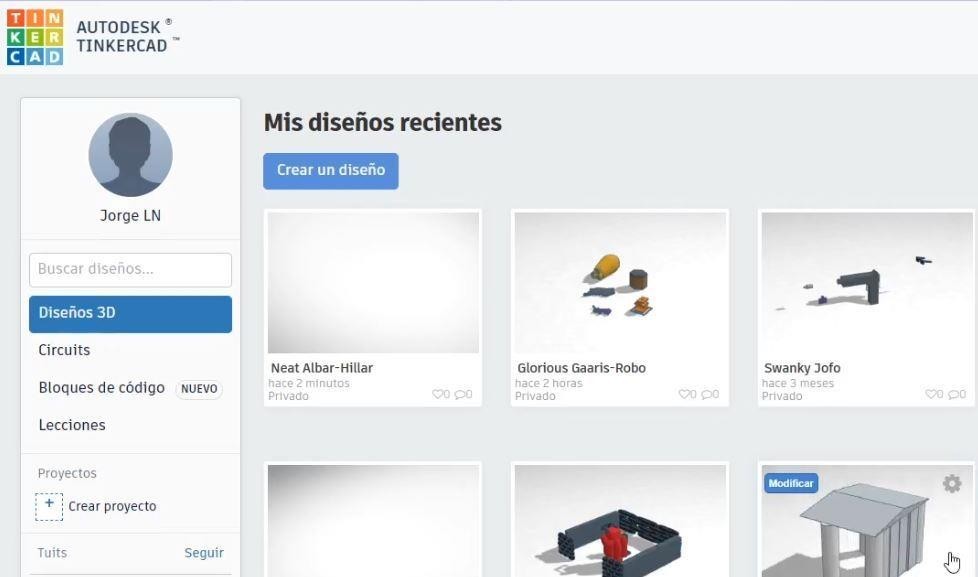
Task: Click Seguir link next to Tuits
Action: tap(204, 553)
